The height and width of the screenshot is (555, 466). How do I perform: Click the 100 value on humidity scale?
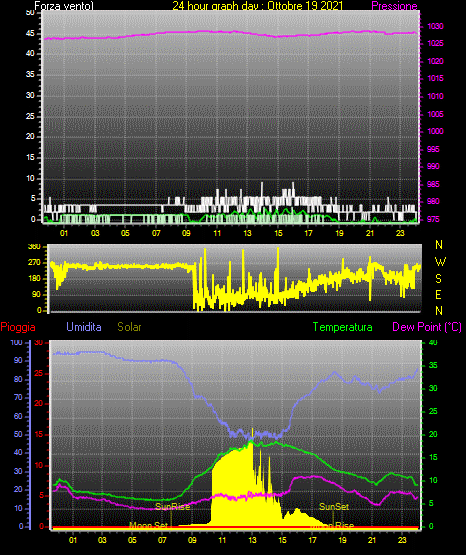coord(16,343)
